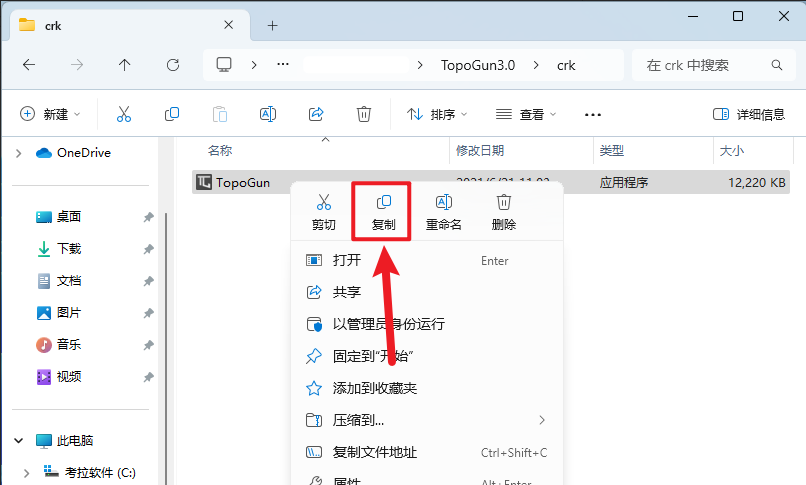Image resolution: width=806 pixels, height=485 pixels.
Task: Toggle the 详细信息 details pane
Action: pos(749,114)
